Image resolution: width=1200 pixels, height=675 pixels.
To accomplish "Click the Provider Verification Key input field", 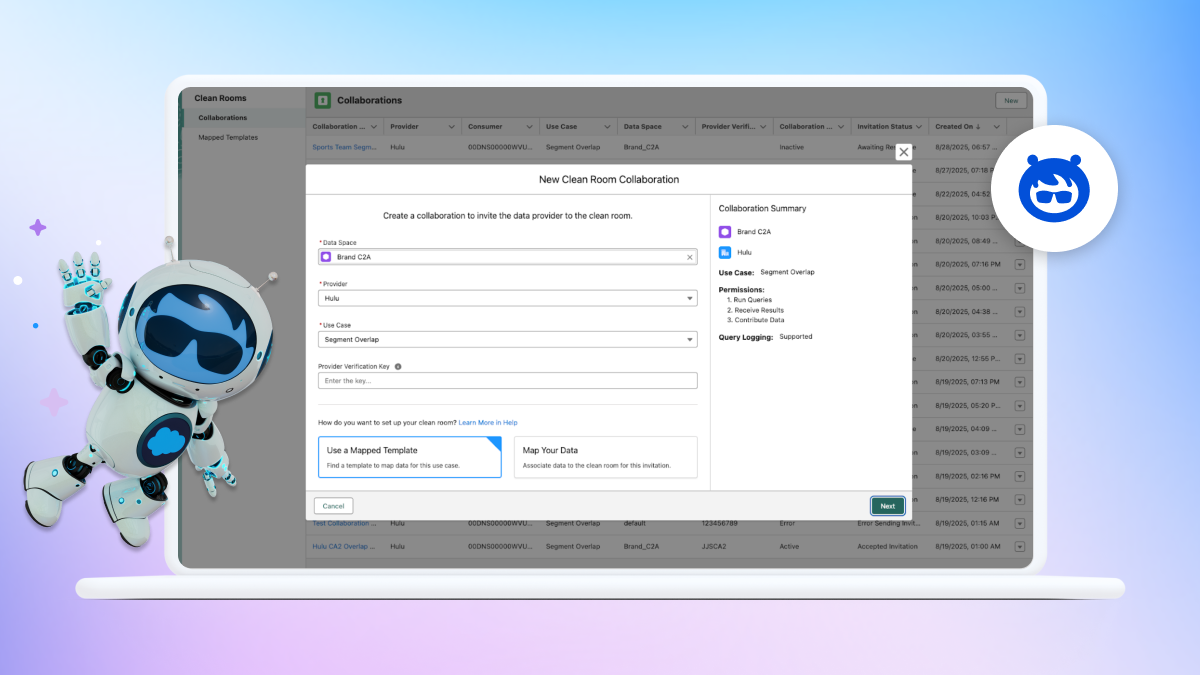I will click(x=507, y=380).
